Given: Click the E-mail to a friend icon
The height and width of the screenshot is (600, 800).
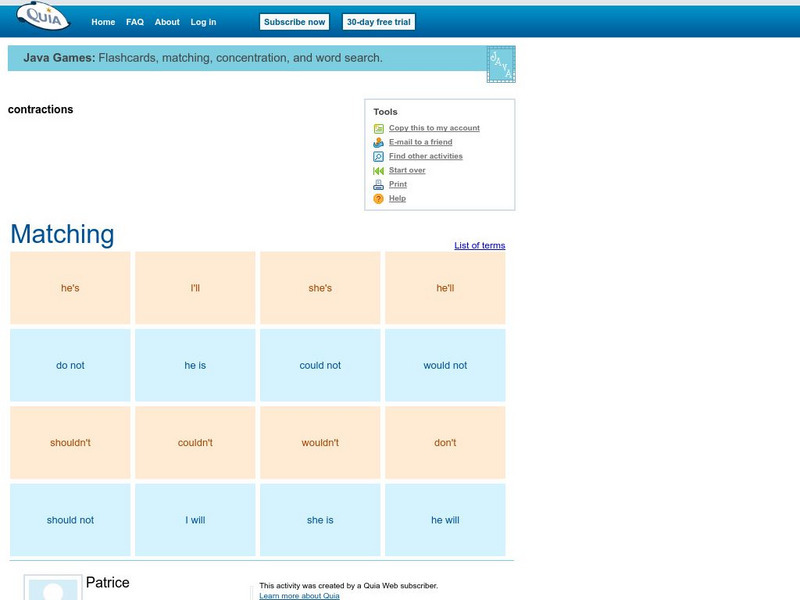Looking at the screenshot, I should pyautogui.click(x=378, y=142).
